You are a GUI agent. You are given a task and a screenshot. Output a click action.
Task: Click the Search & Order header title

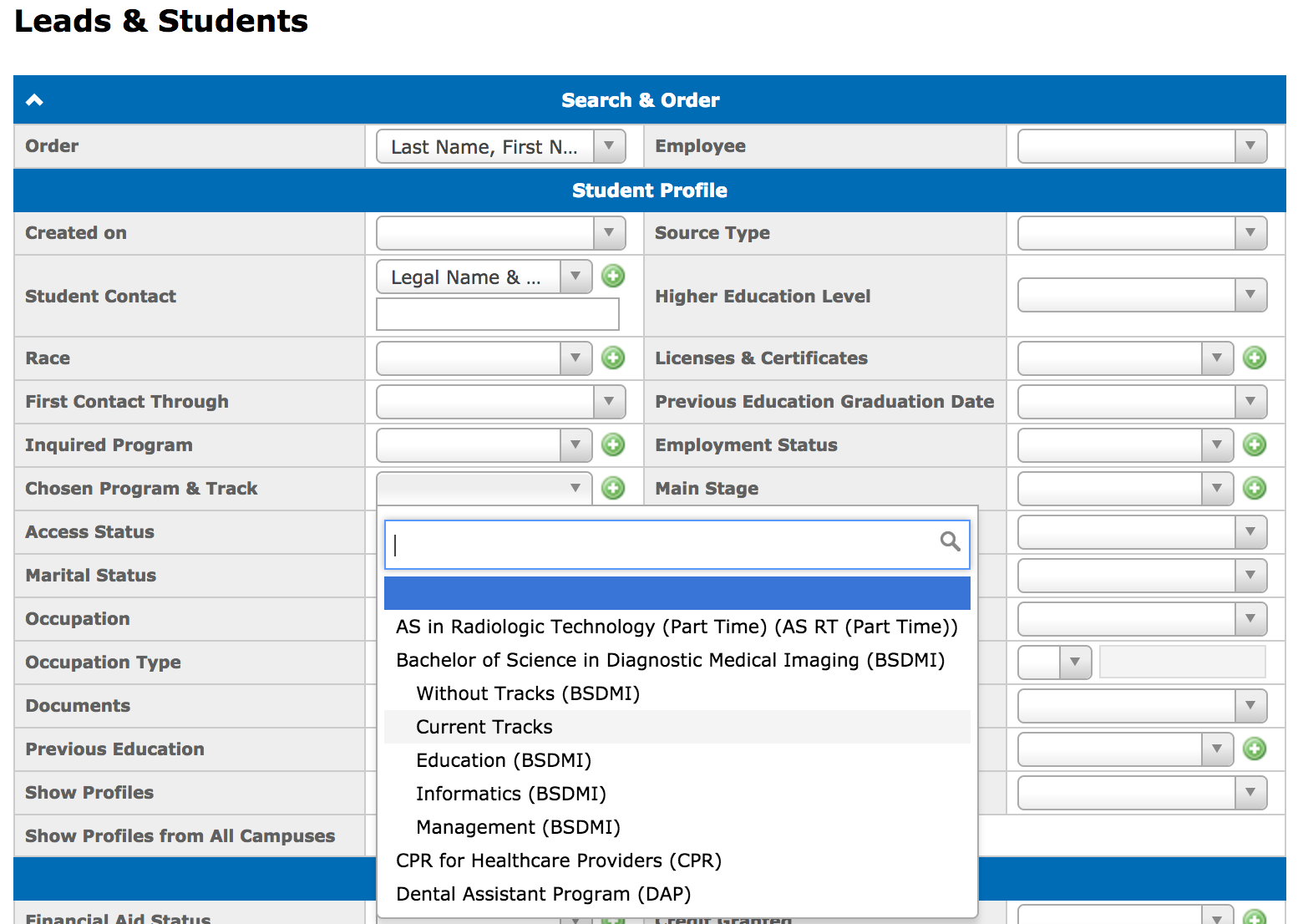point(641,100)
